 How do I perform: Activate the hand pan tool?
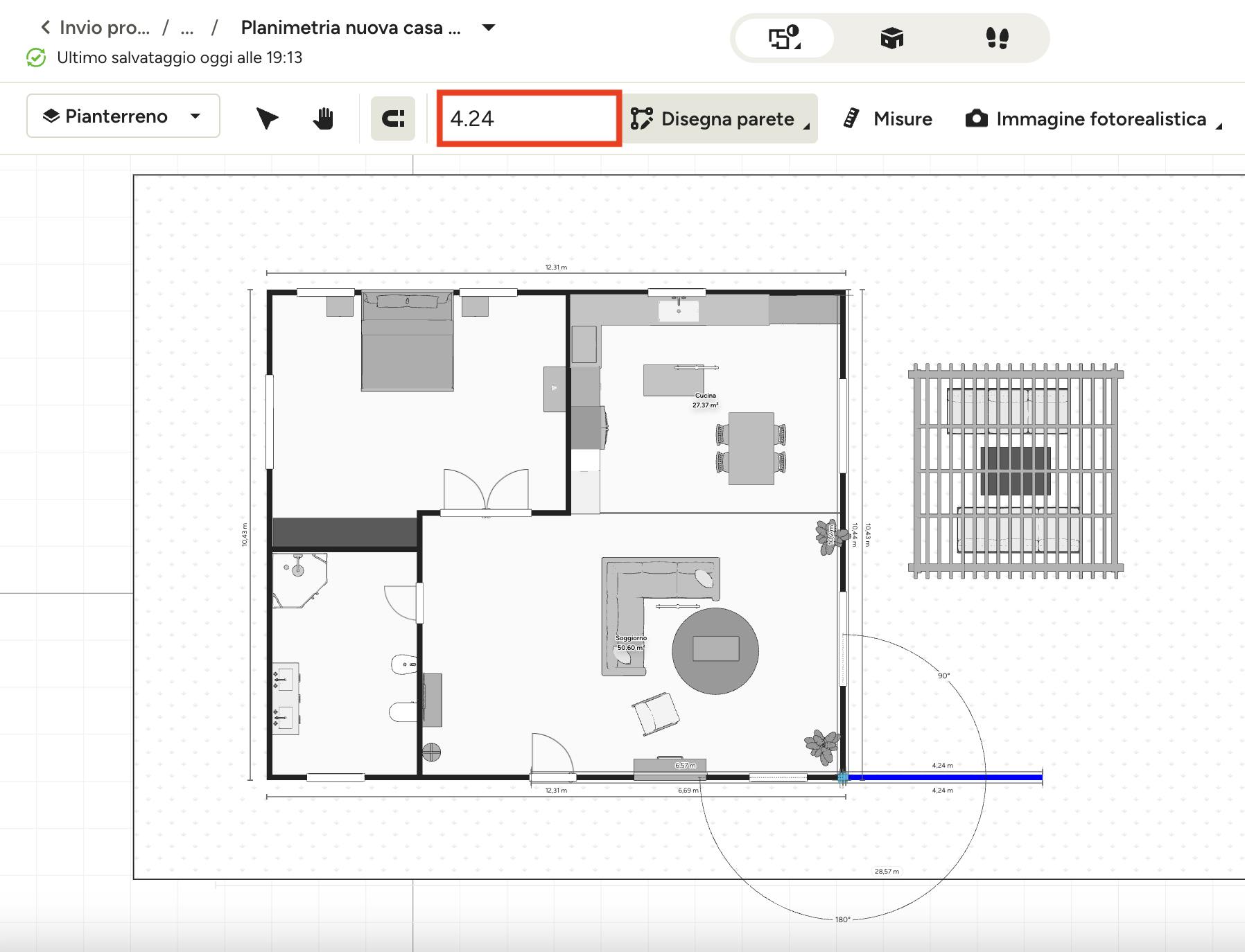pyautogui.click(x=323, y=118)
